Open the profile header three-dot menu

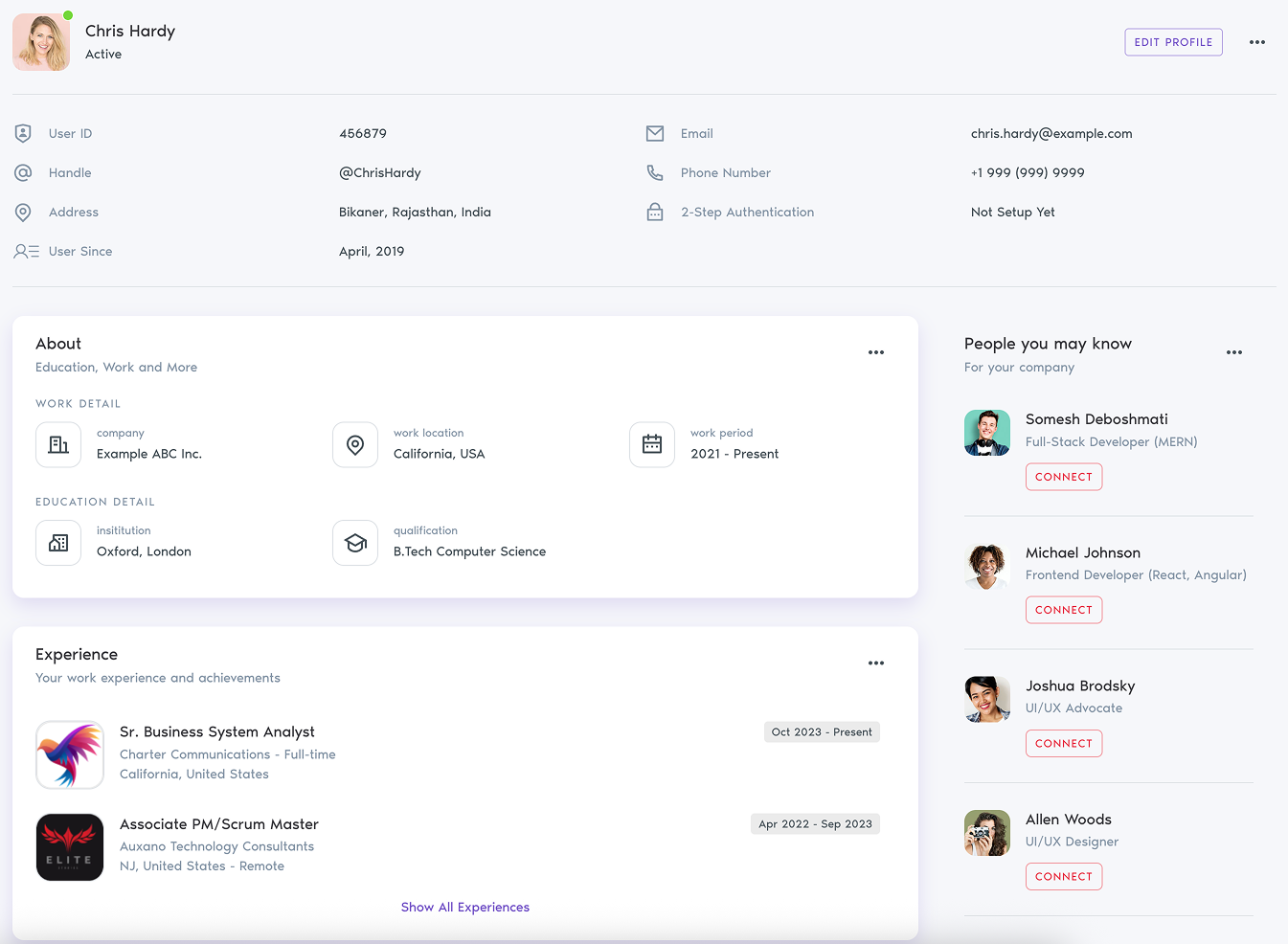[1257, 41]
